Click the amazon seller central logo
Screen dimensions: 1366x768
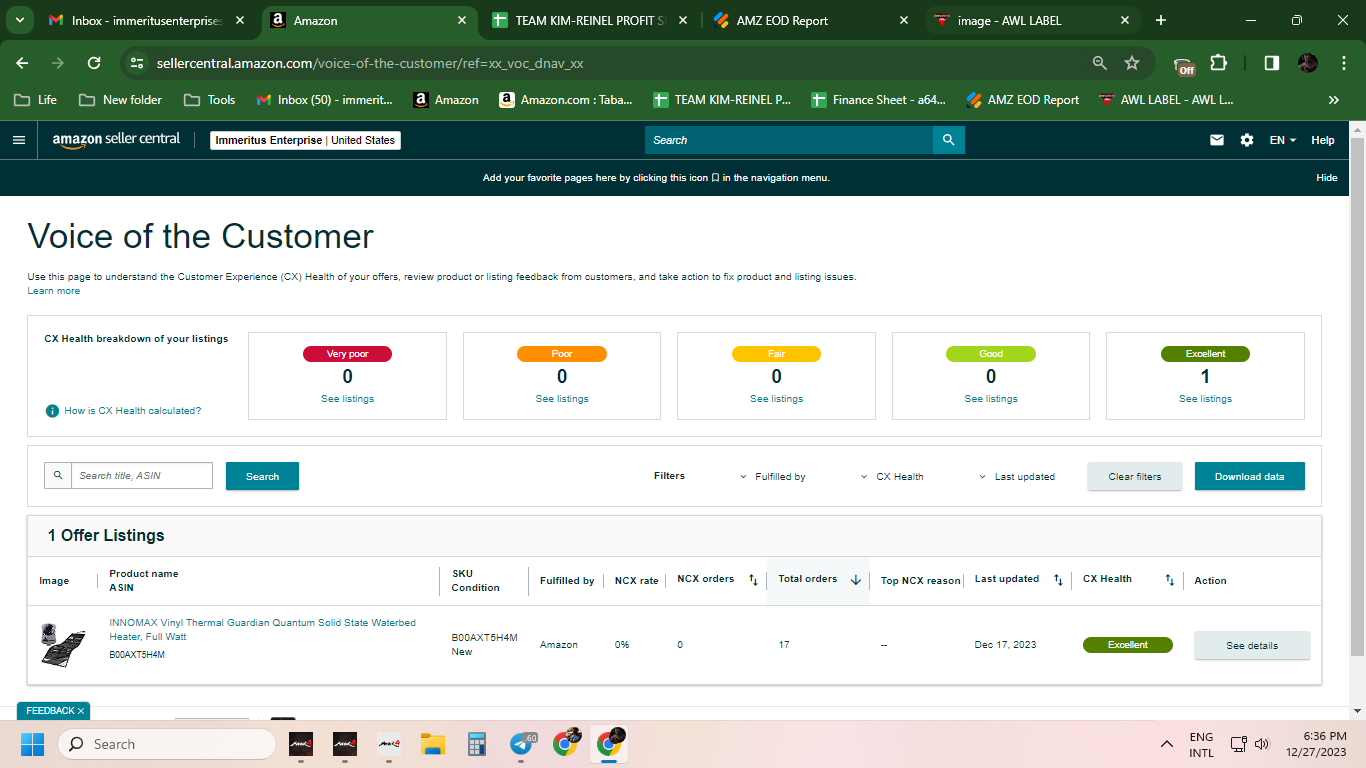pyautogui.click(x=116, y=140)
